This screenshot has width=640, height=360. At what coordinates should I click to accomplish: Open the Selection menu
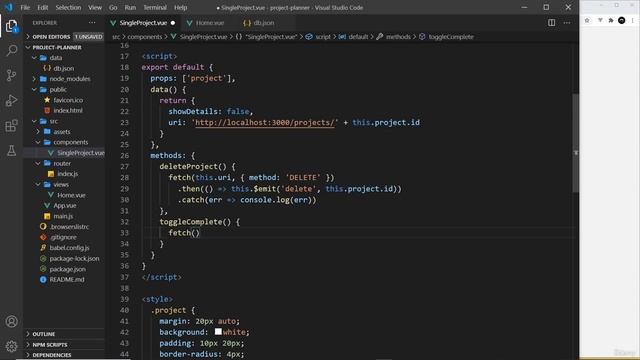click(68, 7)
